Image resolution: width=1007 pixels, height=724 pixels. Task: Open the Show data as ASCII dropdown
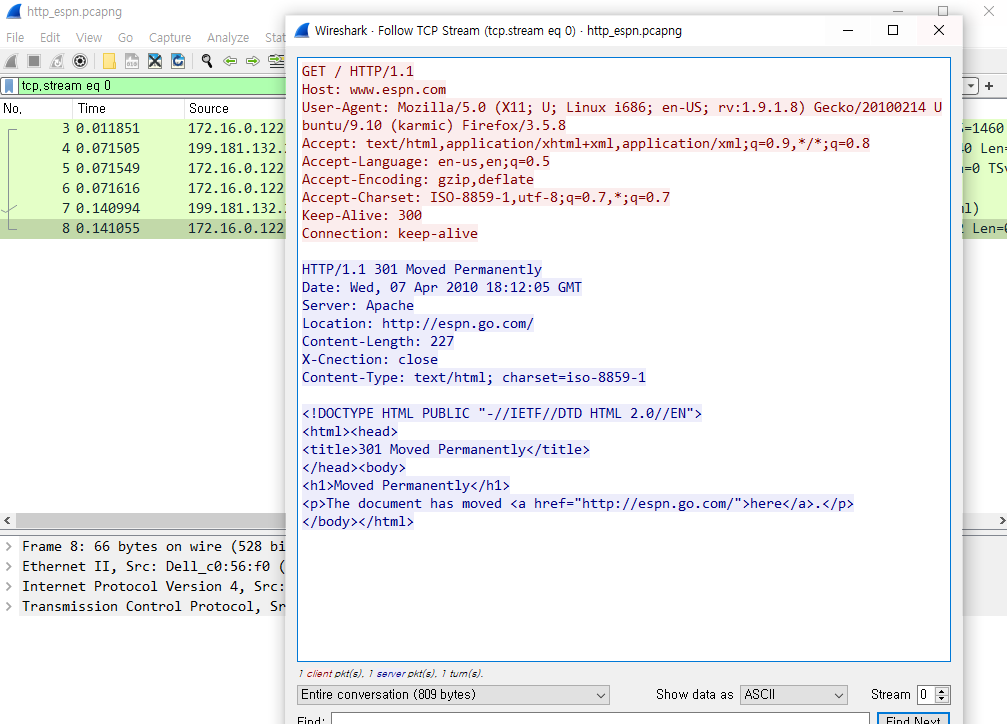794,694
